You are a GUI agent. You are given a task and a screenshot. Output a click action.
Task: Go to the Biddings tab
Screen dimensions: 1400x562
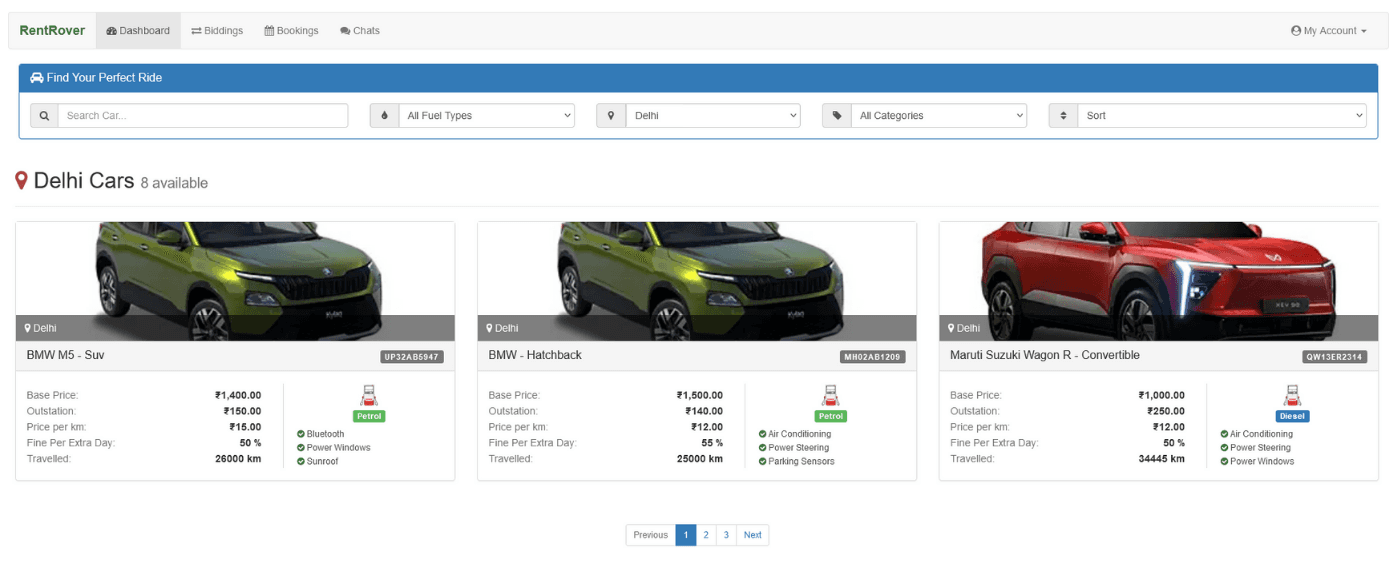click(x=217, y=30)
